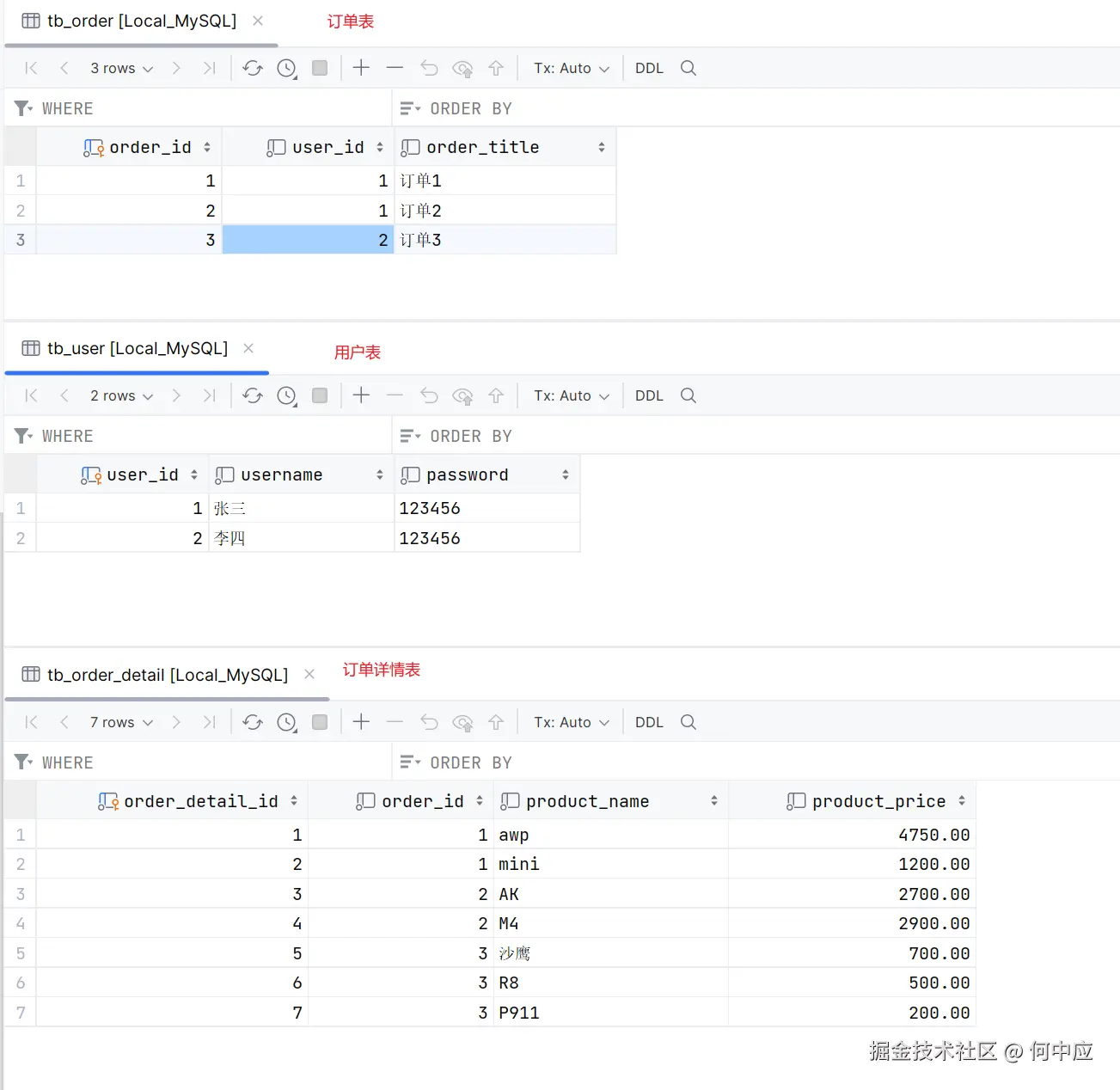Screen dimensions: 1120x1090
Task: Search within the tb_user table
Action: [x=688, y=395]
